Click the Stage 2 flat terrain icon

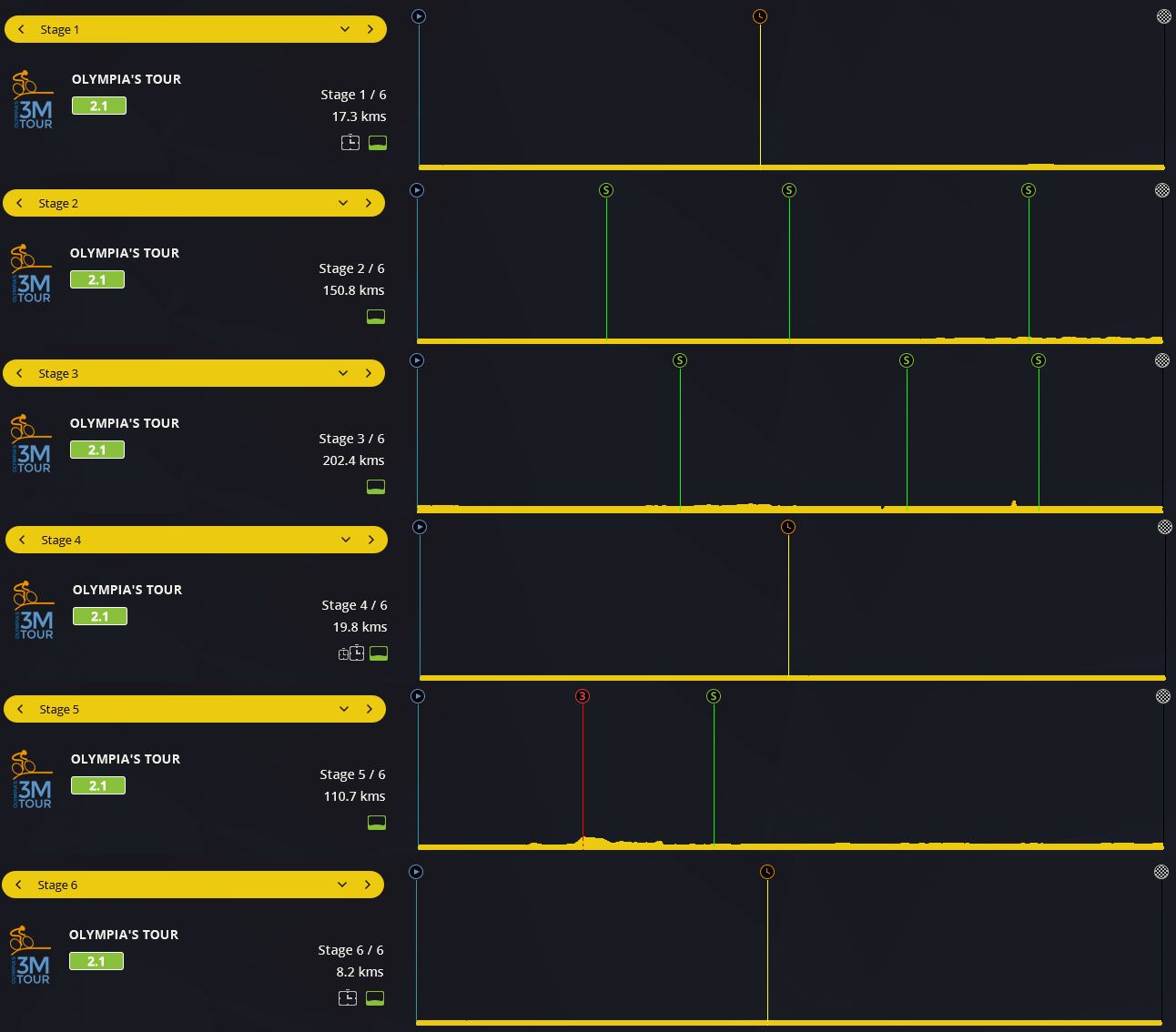[376, 317]
